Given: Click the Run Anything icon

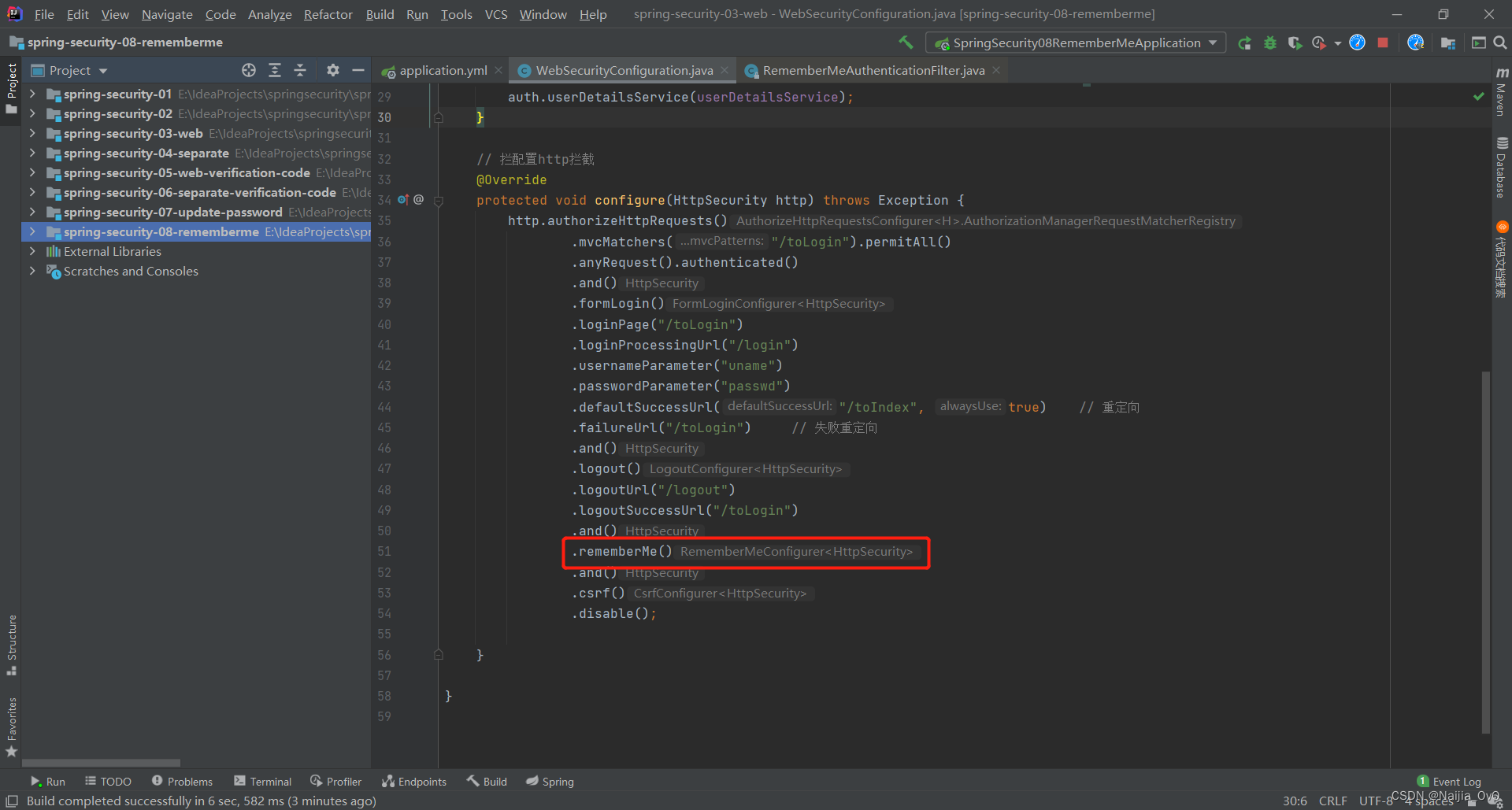Looking at the screenshot, I should (x=1478, y=43).
